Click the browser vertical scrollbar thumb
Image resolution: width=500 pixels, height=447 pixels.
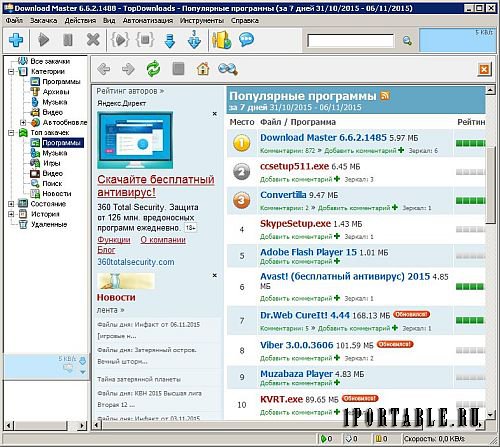tap(490, 185)
